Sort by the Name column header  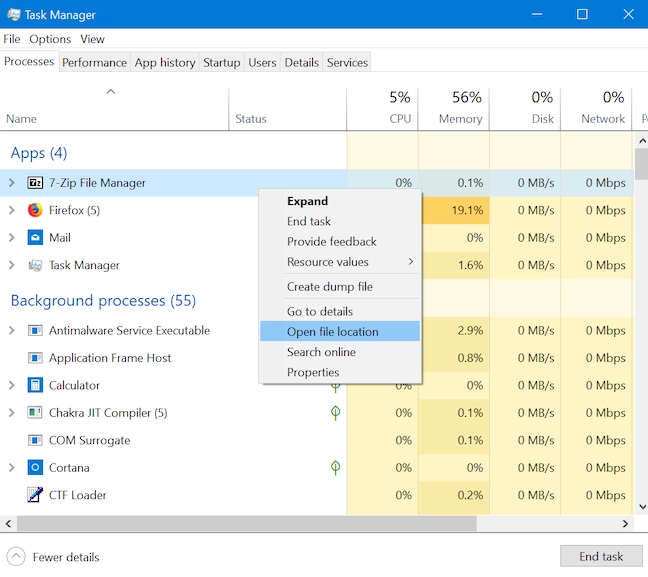(114, 109)
